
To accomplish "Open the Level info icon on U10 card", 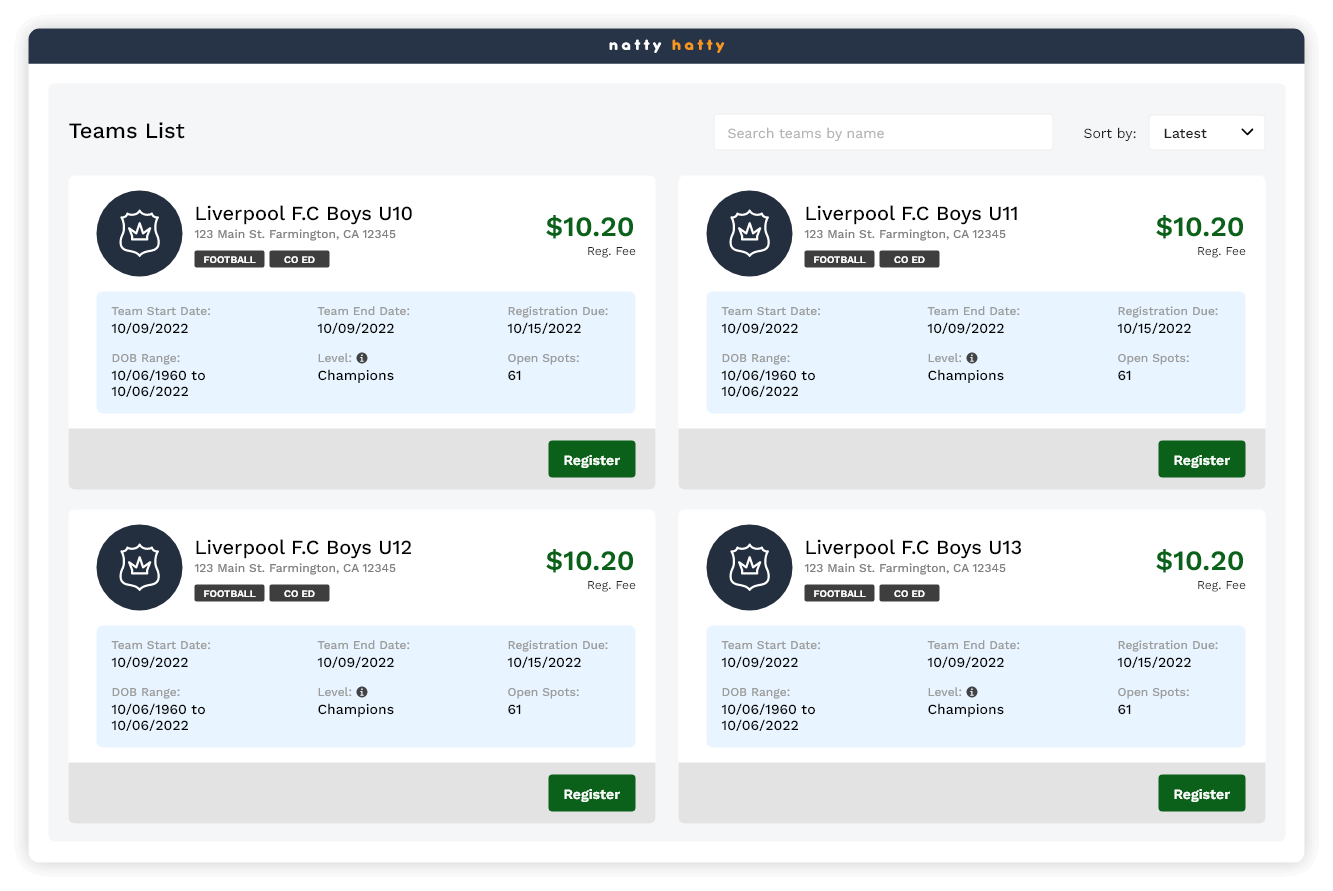I will (362, 357).
